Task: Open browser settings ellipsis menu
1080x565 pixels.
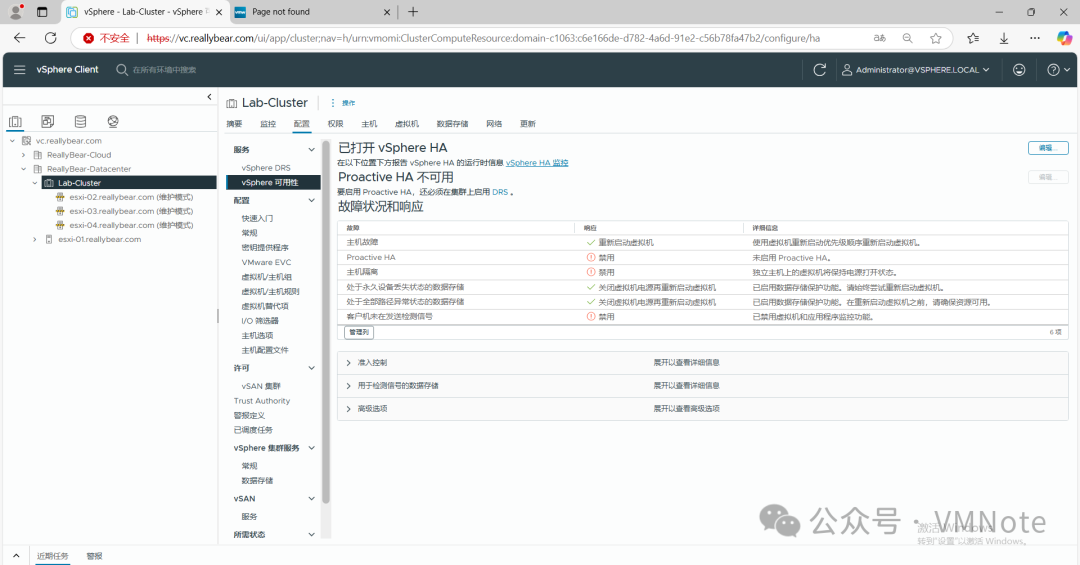Action: tap(1035, 39)
